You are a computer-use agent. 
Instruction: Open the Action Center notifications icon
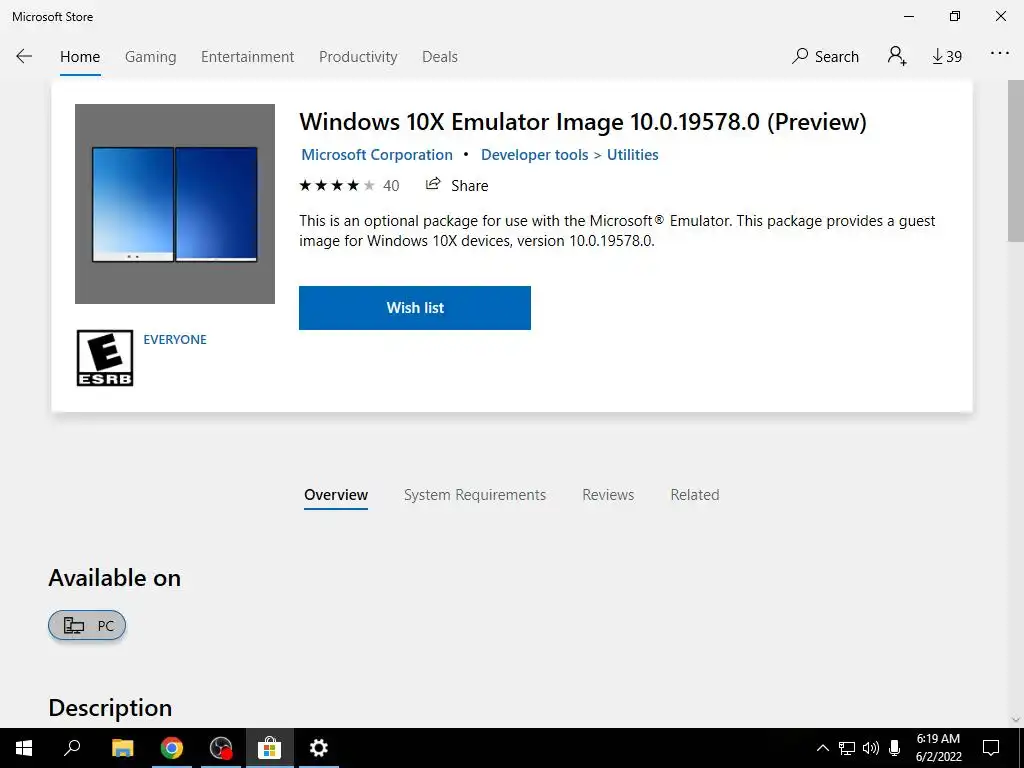click(x=991, y=748)
